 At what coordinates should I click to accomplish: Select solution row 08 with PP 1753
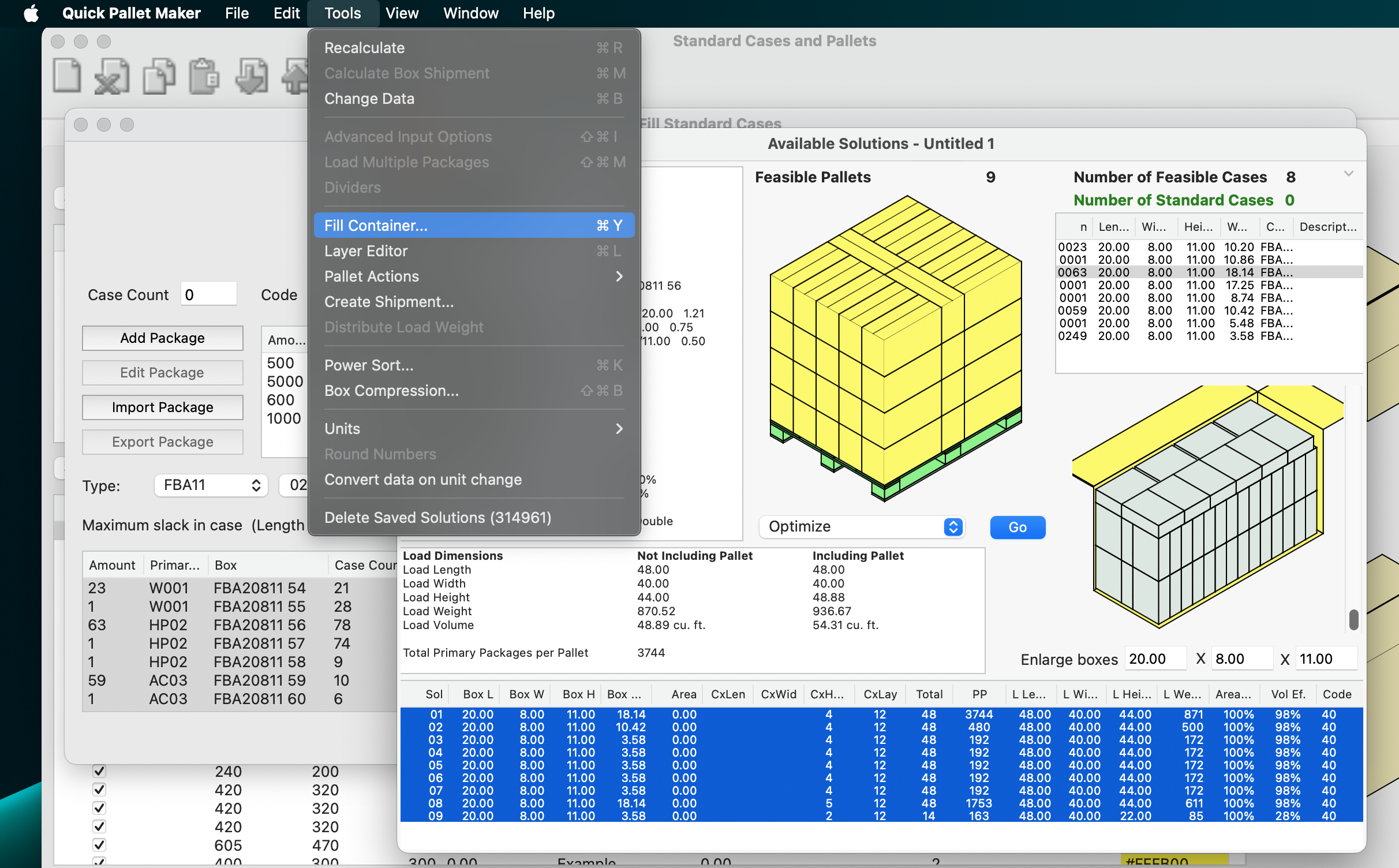click(x=881, y=803)
